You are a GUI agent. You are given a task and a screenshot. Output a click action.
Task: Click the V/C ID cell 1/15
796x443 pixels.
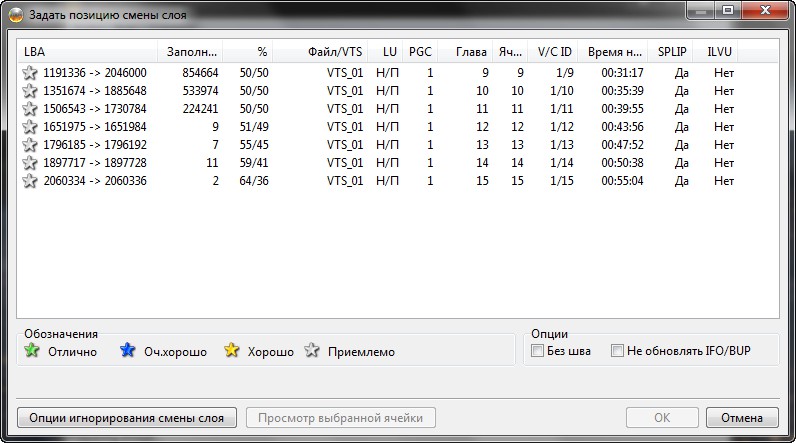click(x=562, y=181)
